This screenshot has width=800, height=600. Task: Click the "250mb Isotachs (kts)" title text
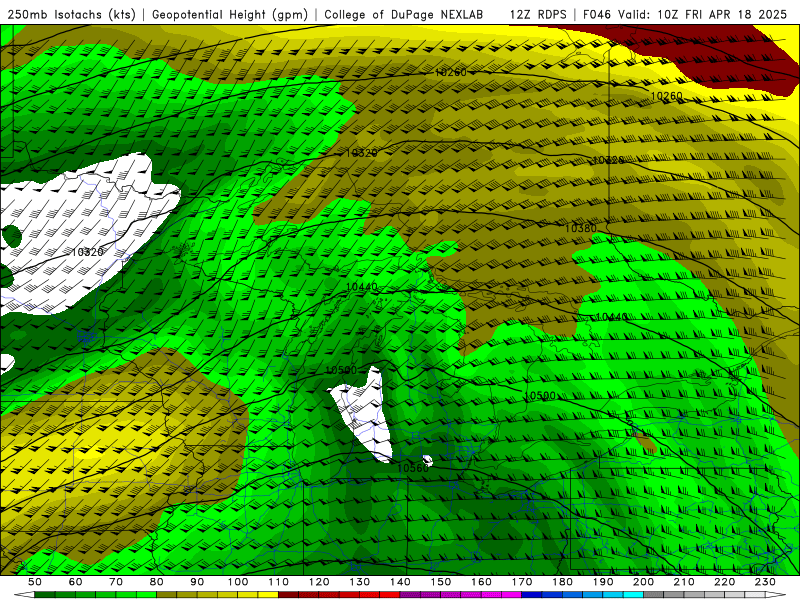coord(72,15)
